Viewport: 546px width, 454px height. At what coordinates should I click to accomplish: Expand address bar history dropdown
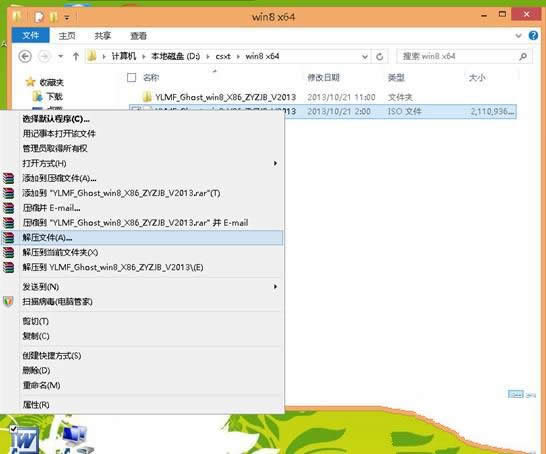coord(365,56)
